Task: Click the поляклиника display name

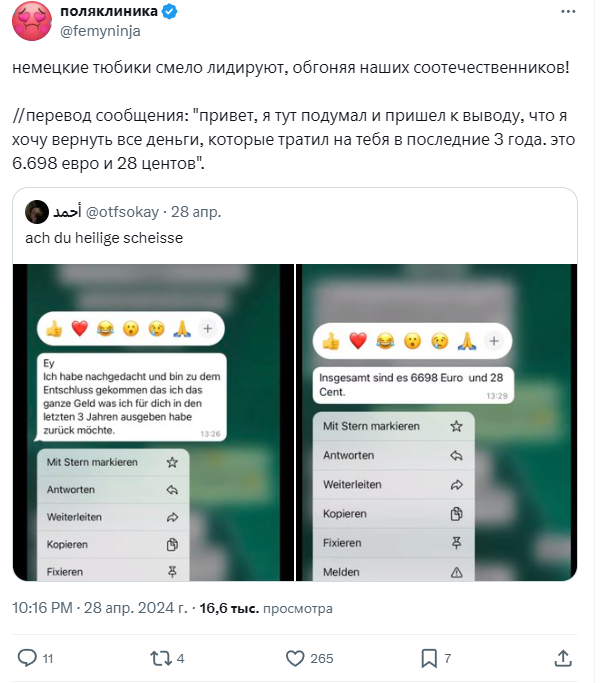Action: pyautogui.click(x=109, y=11)
